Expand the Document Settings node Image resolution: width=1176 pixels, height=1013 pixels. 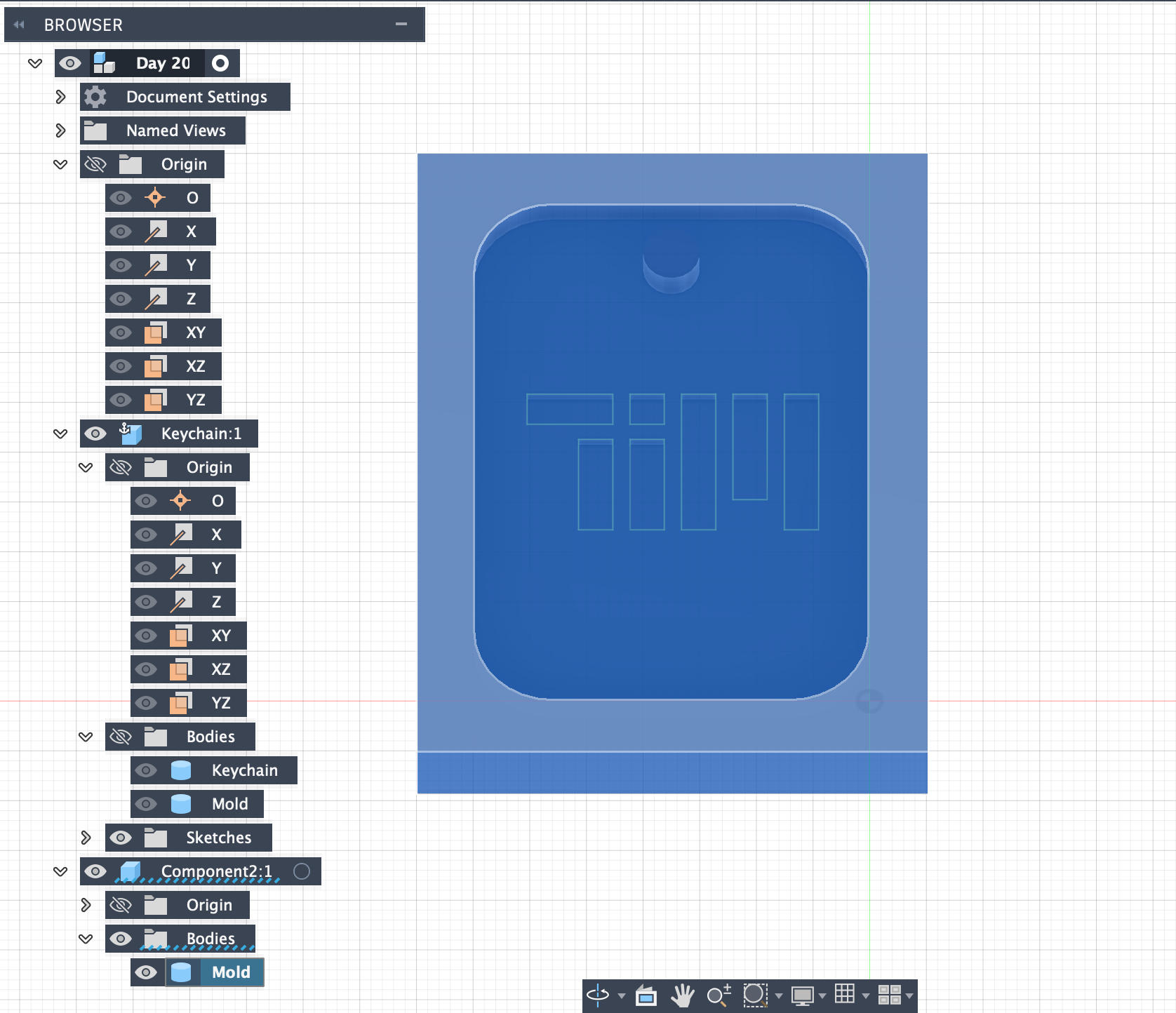point(61,97)
